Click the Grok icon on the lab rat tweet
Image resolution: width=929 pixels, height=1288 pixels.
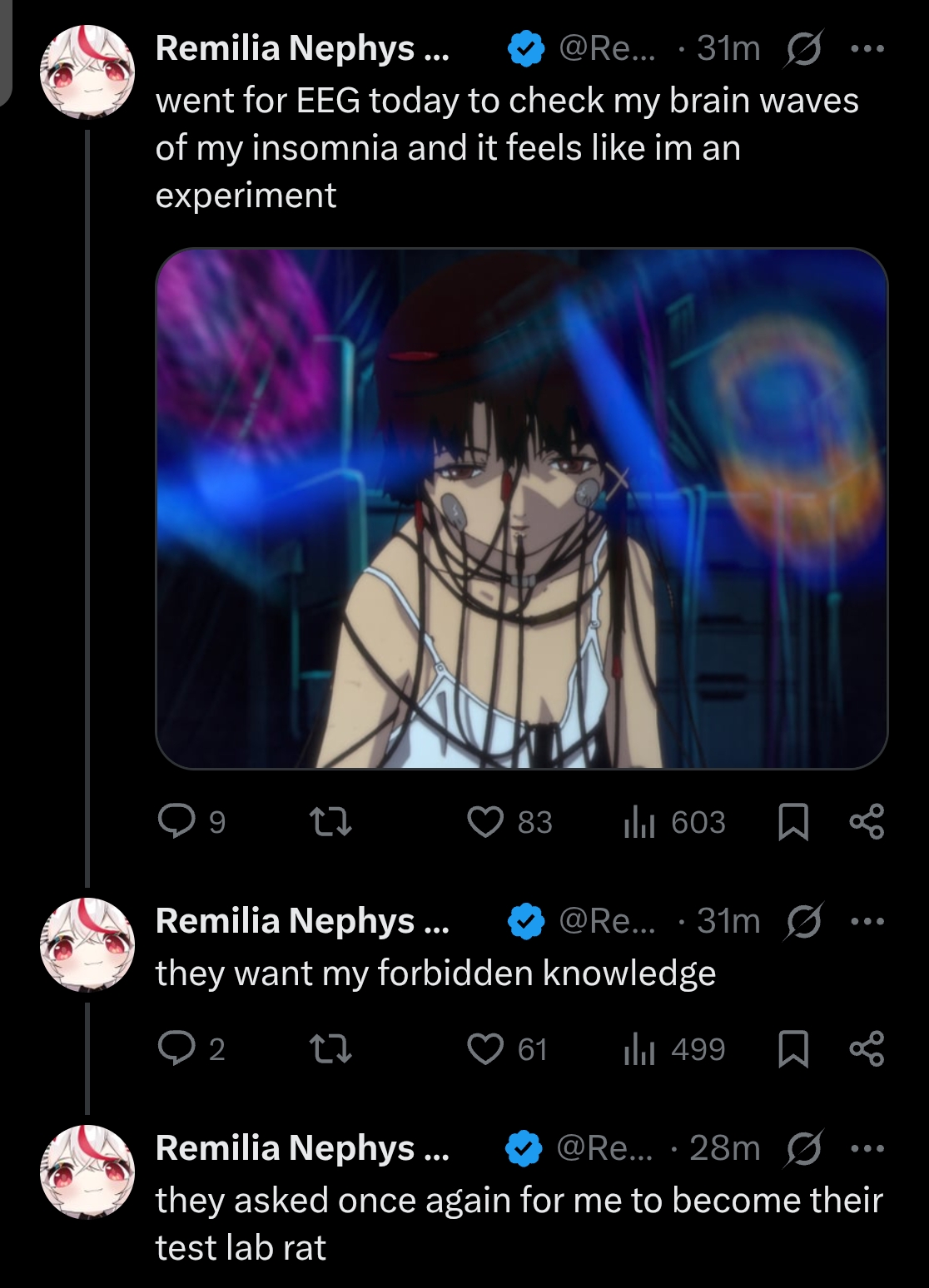[x=804, y=1149]
